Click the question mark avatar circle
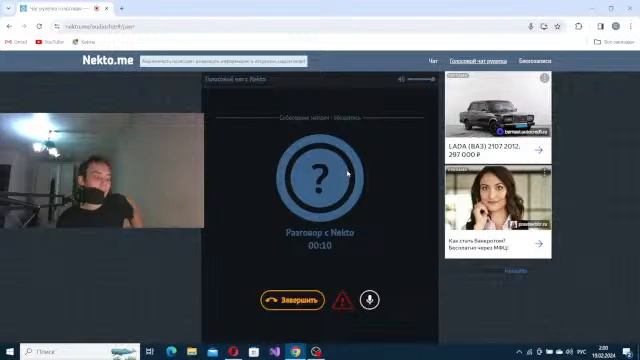The image size is (640, 360). point(320,178)
